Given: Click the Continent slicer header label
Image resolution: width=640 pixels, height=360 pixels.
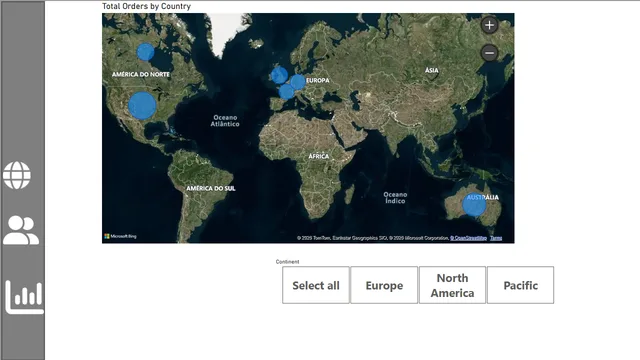Looking at the screenshot, I should pos(287,262).
